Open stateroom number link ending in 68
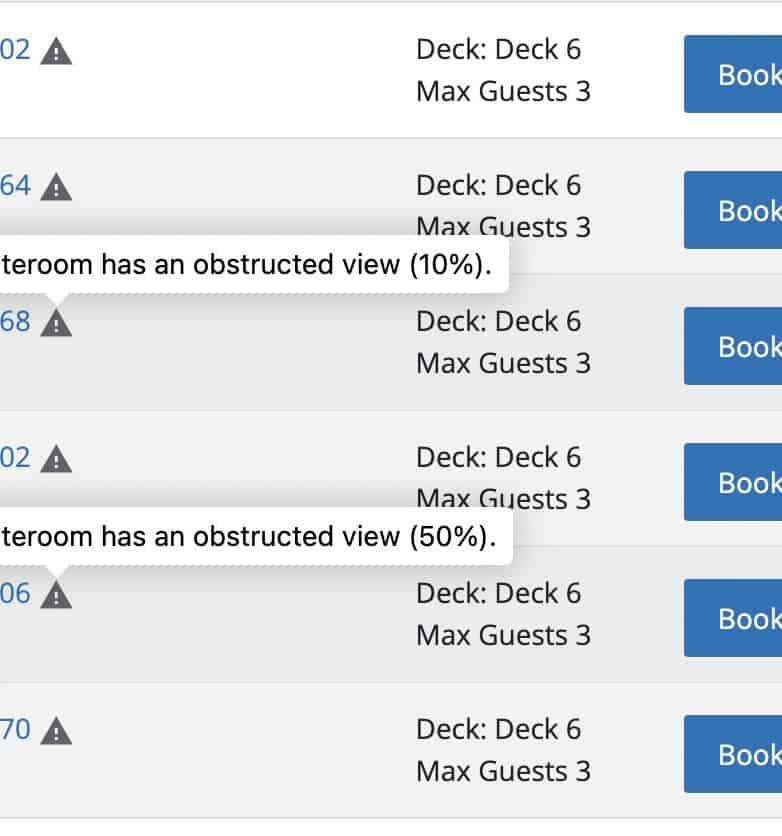Viewport: 782px width, 836px height. tap(15, 322)
